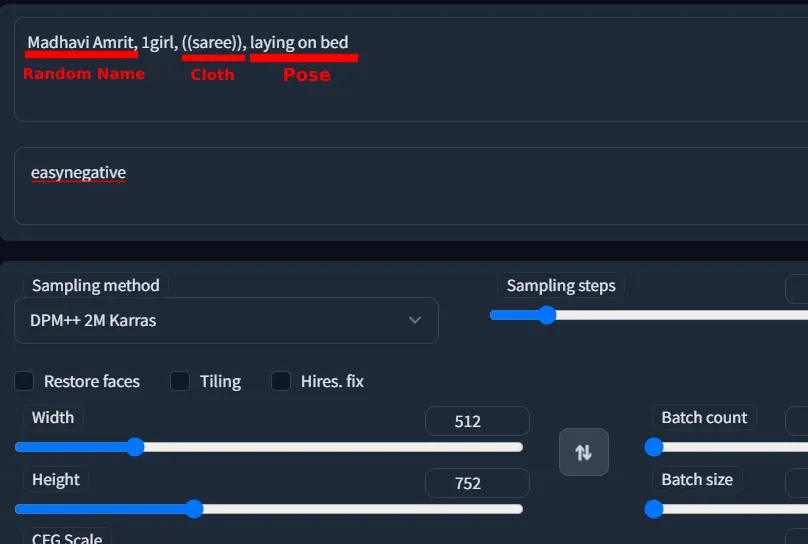Click into the positive prompt text area
The height and width of the screenshot is (544, 808).
411,70
